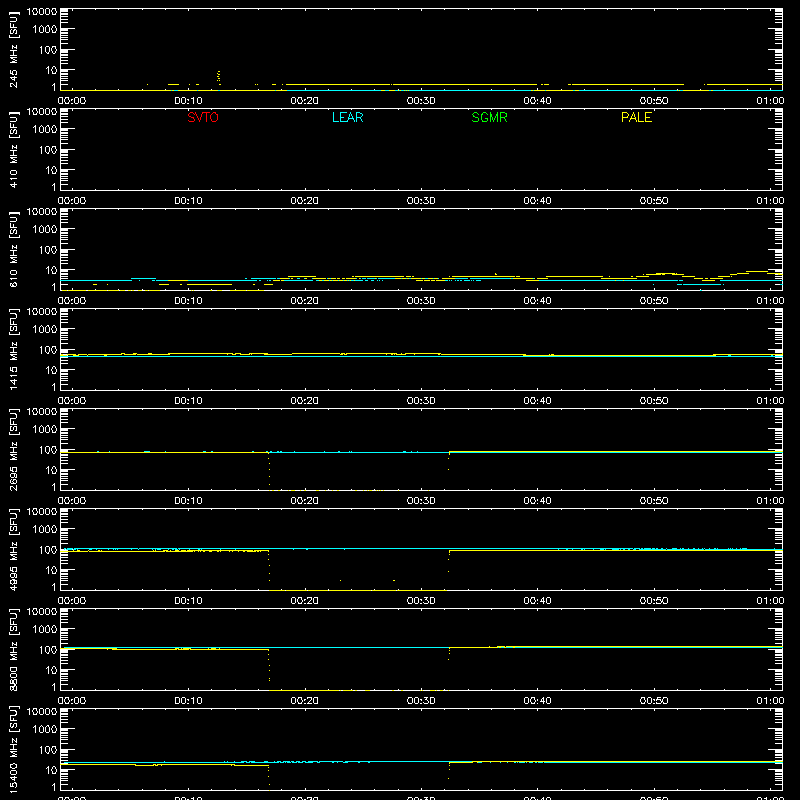Select the 15400 MHz [SFU] axis title
Viewport: 800px width, 800px height.
(x=13, y=750)
